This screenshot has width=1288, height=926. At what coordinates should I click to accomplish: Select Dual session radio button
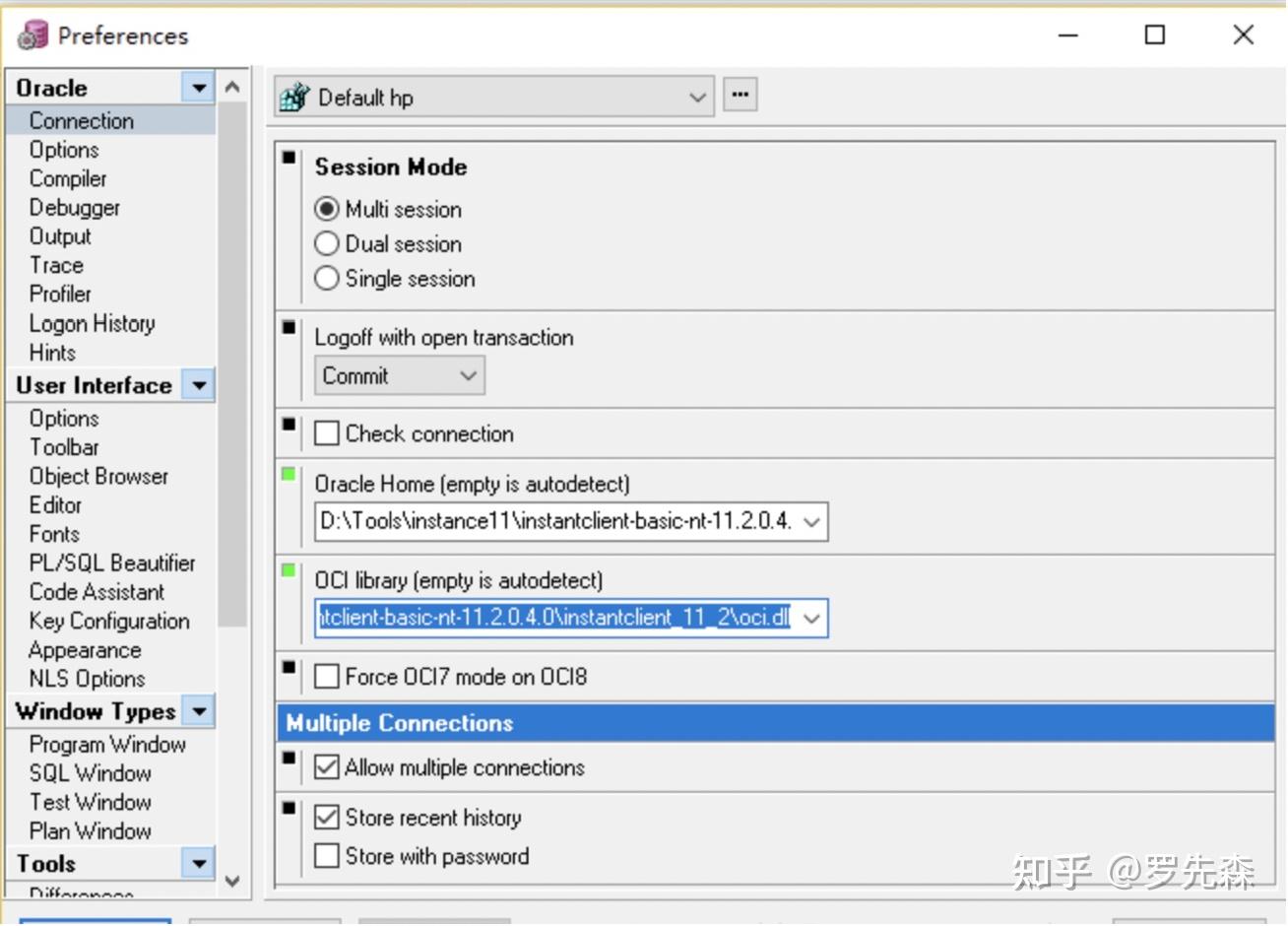click(327, 243)
